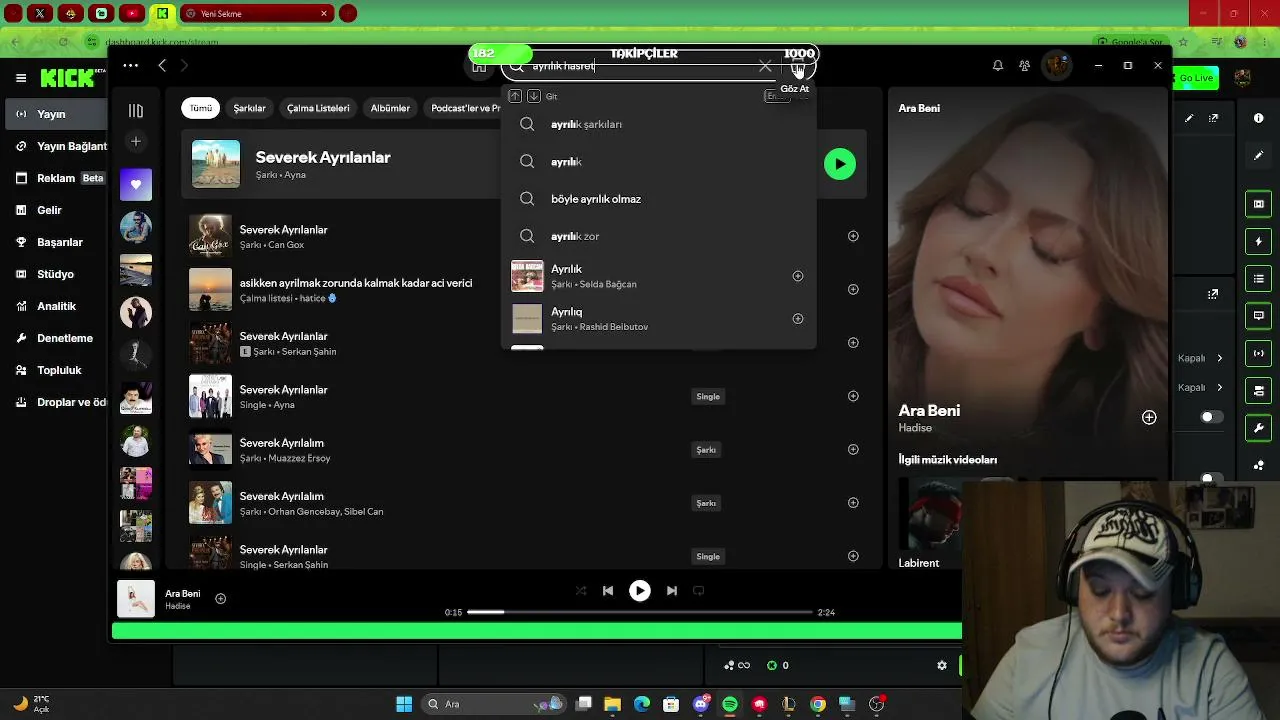This screenshot has height=720, width=1280.
Task: Add now-playing Ara Beni to Liked Songs
Action: [x=221, y=599]
